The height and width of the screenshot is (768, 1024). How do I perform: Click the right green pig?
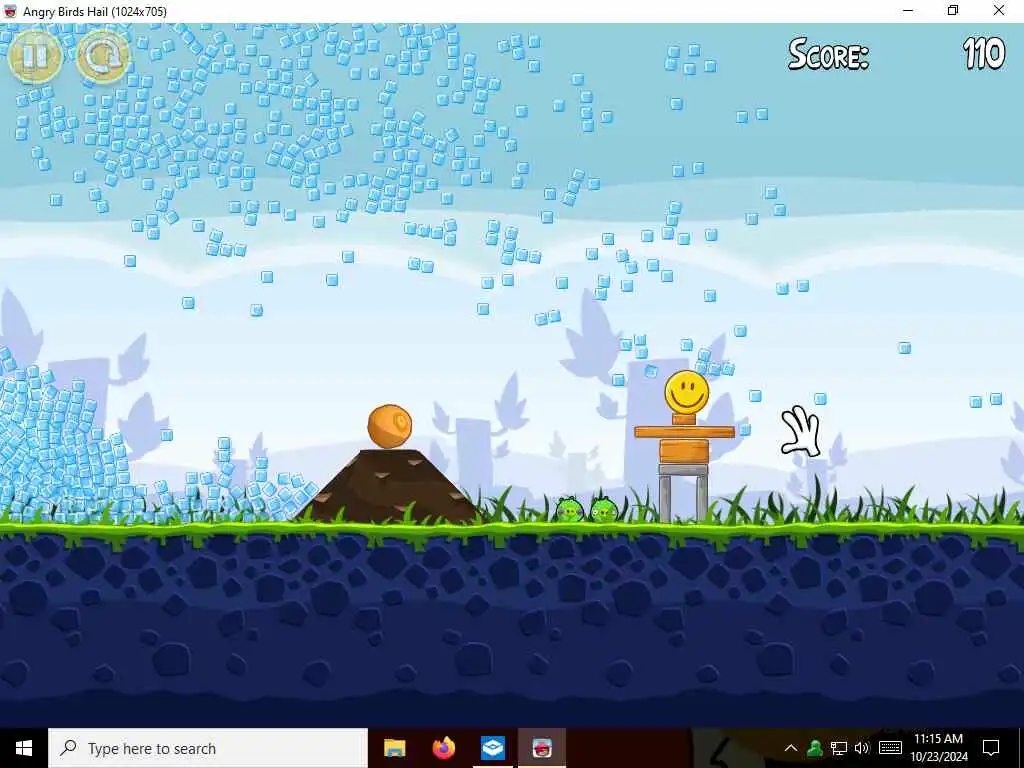click(x=604, y=509)
